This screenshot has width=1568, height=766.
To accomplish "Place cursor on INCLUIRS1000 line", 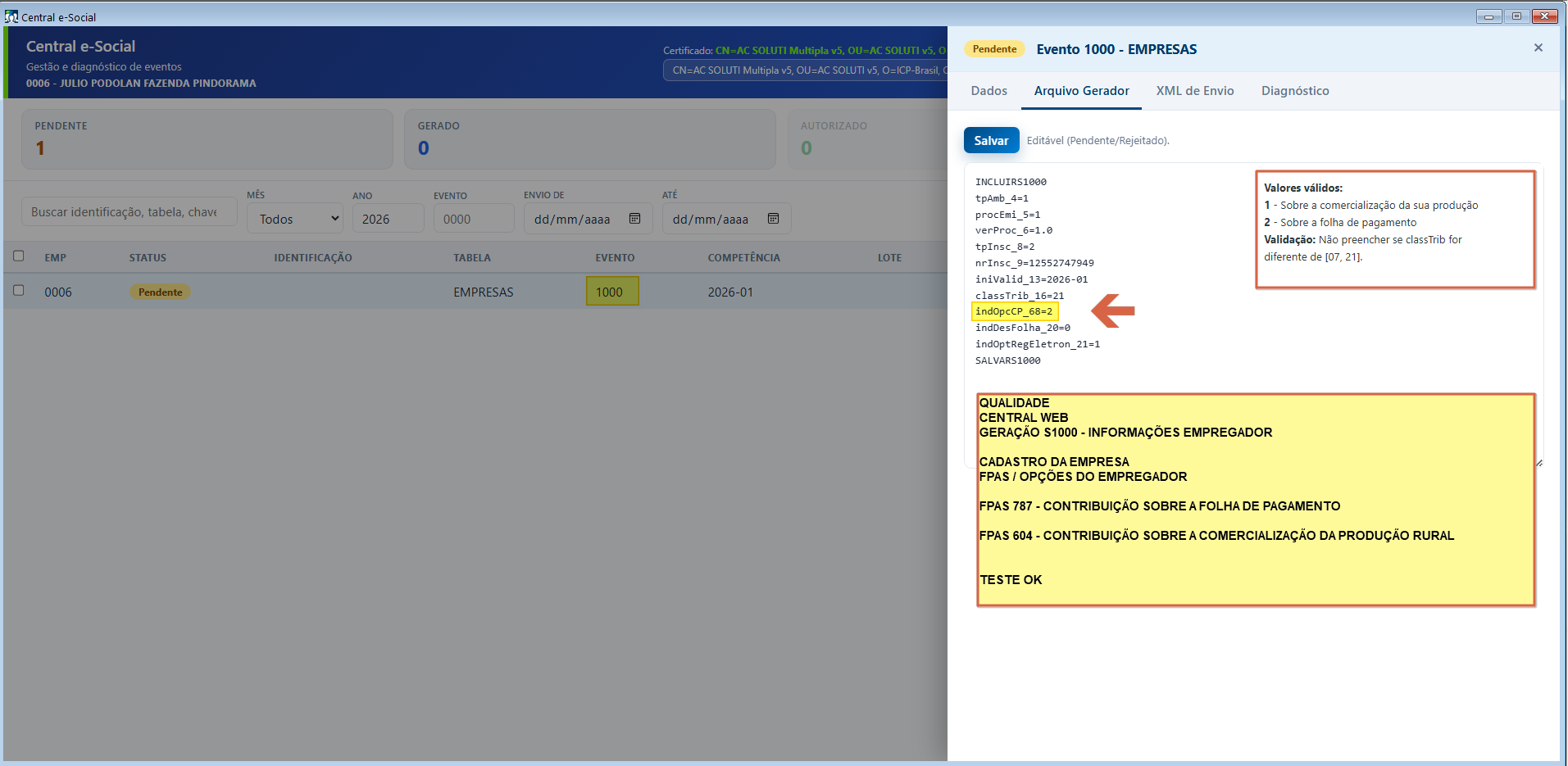I will [x=1011, y=182].
